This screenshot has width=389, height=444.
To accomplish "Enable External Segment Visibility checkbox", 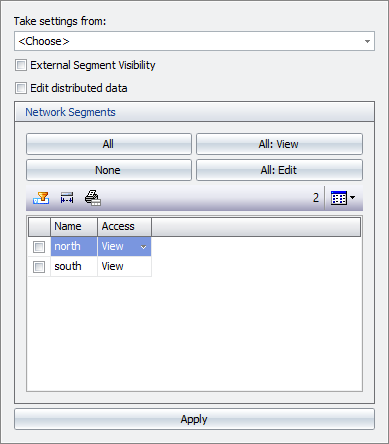I will [x=21, y=65].
